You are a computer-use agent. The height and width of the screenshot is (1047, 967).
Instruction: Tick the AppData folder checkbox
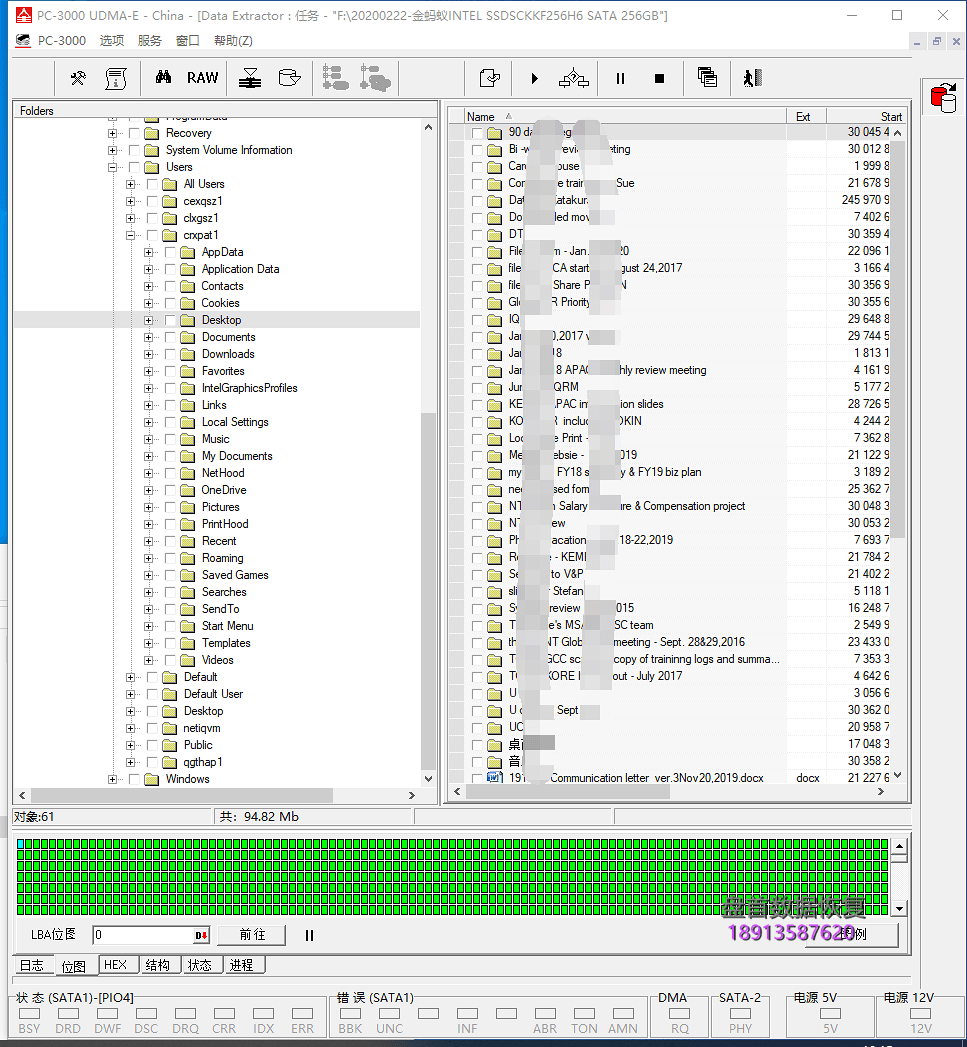click(x=170, y=252)
